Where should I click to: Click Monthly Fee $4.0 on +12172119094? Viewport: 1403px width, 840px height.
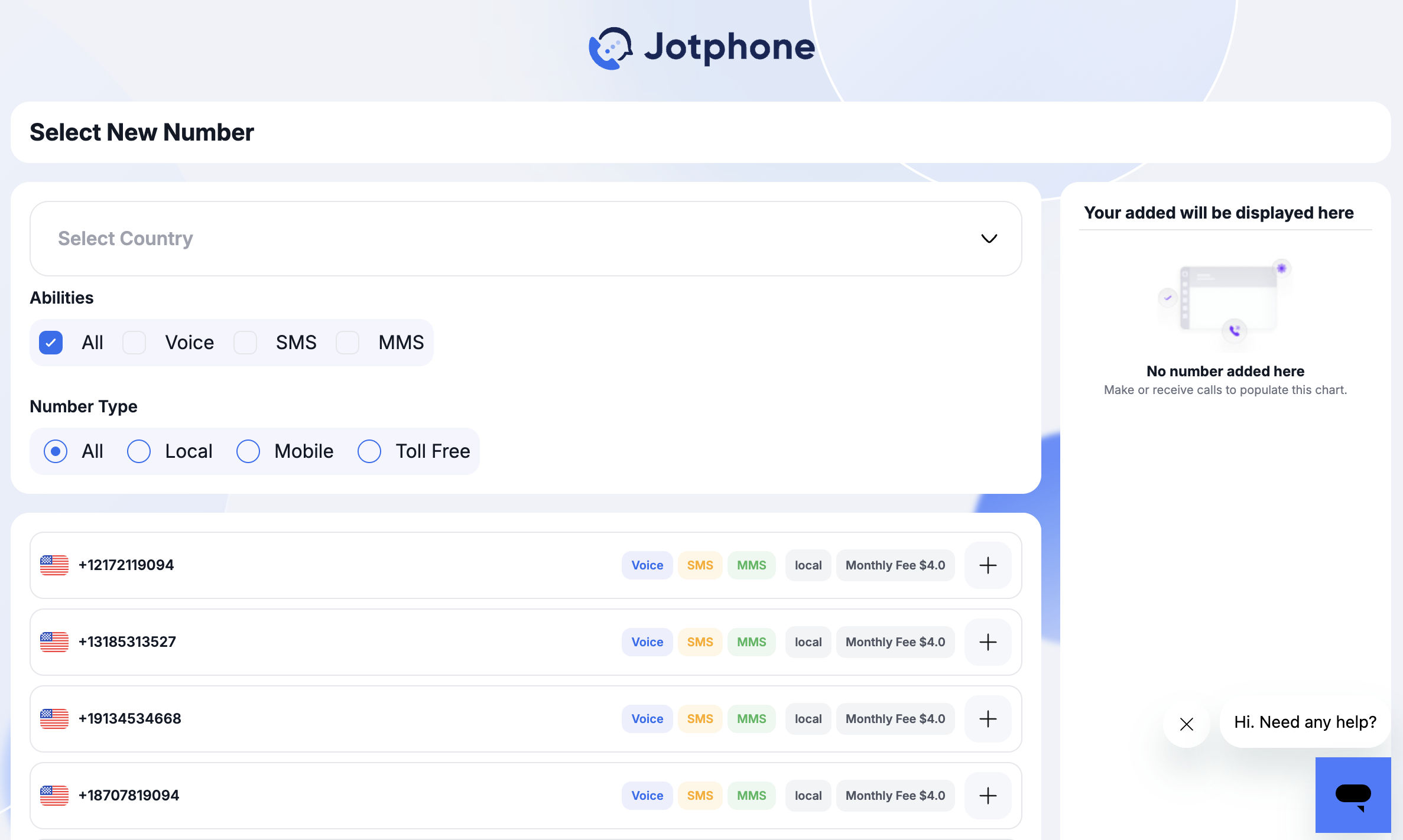[895, 565]
